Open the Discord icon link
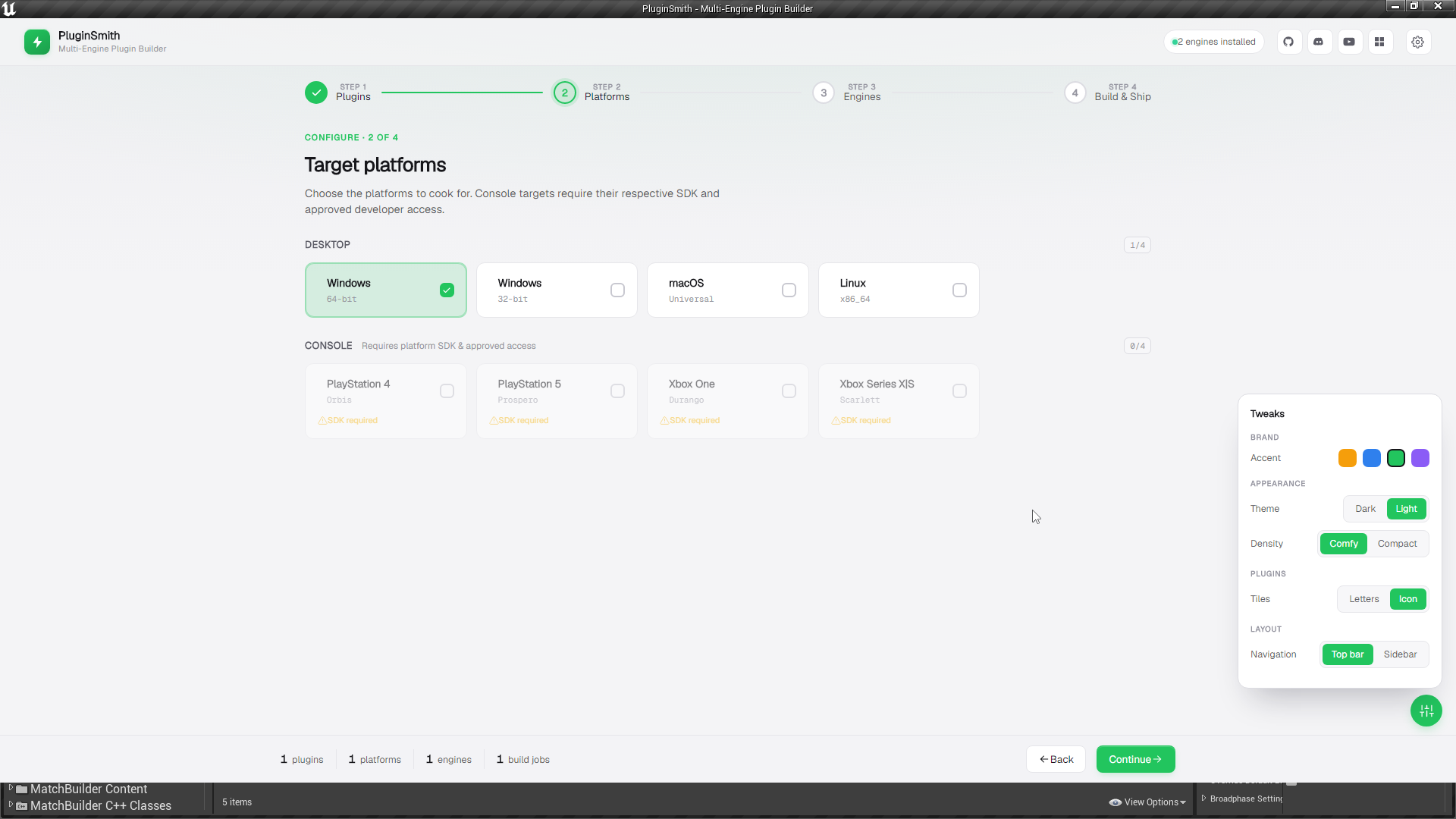Screen dimensions: 1456x819 pyautogui.click(x=1319, y=42)
